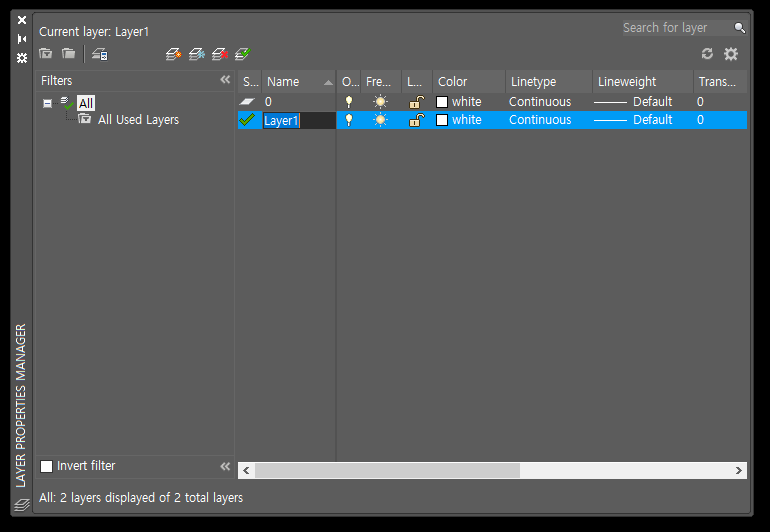Refresh the layer list

tap(707, 54)
